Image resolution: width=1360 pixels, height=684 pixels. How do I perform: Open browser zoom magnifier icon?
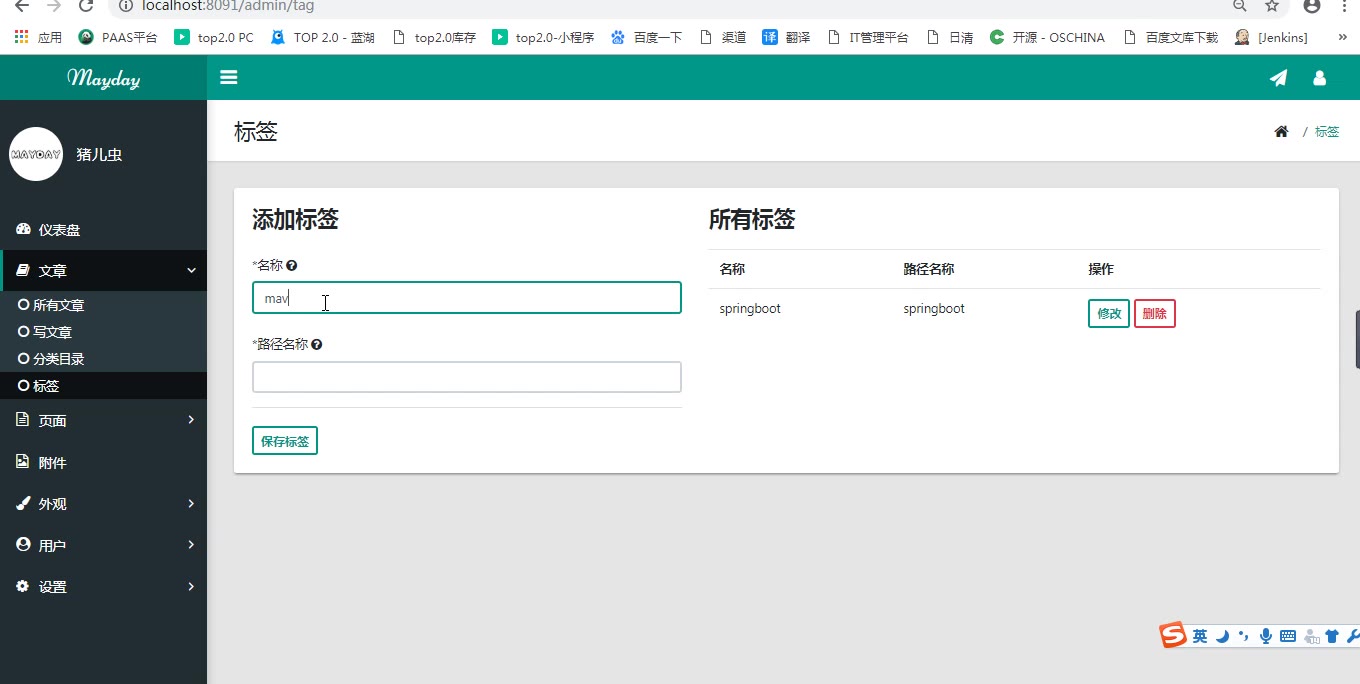(1240, 5)
